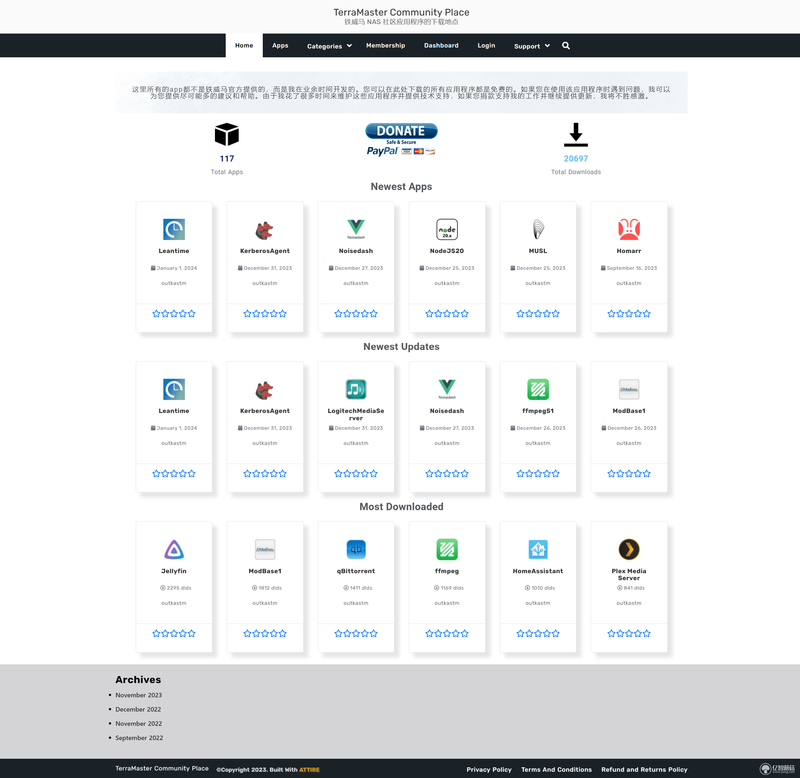Open the November 2022 archive

139,723
